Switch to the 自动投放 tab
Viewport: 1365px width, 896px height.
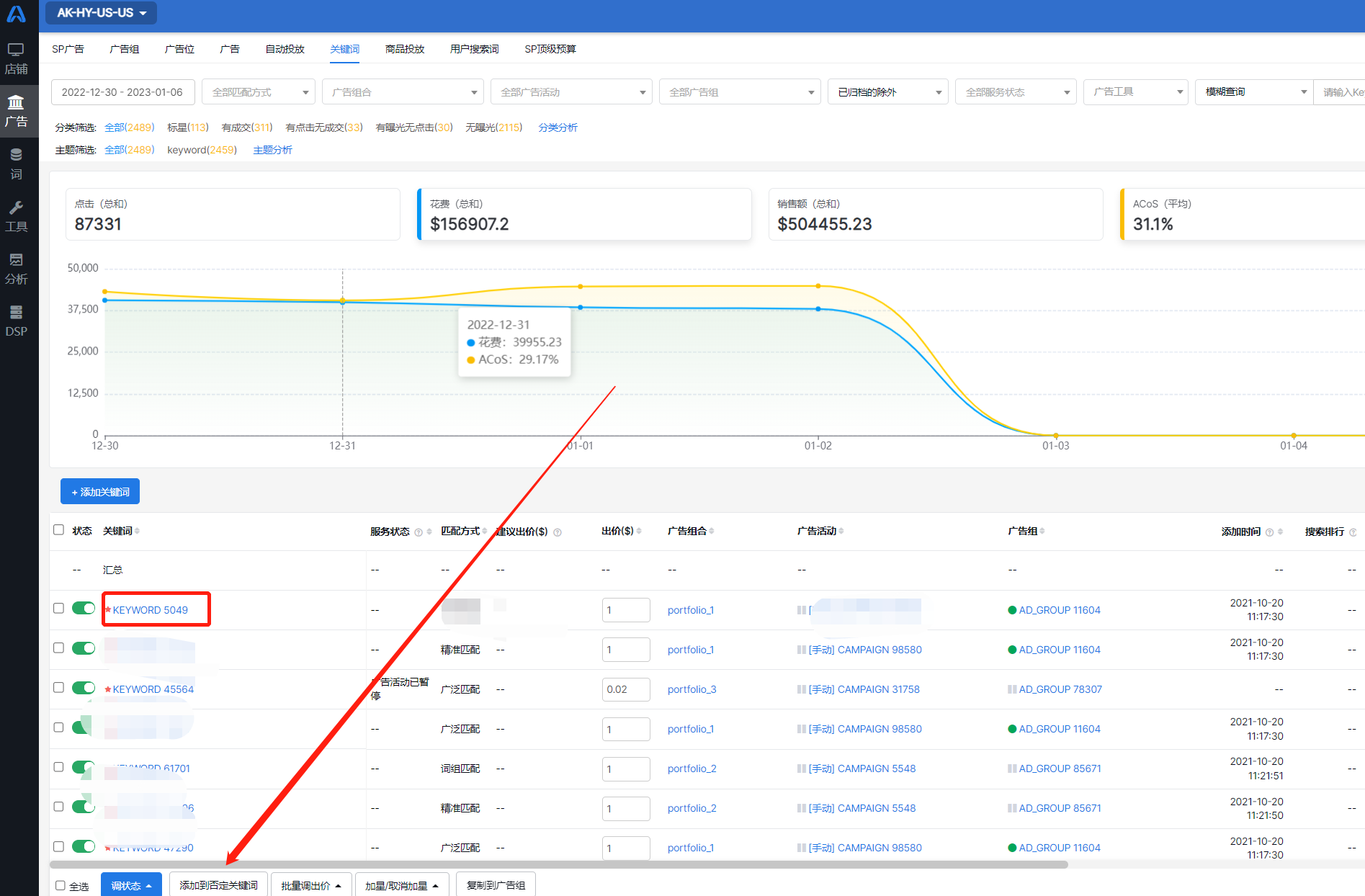[x=285, y=49]
